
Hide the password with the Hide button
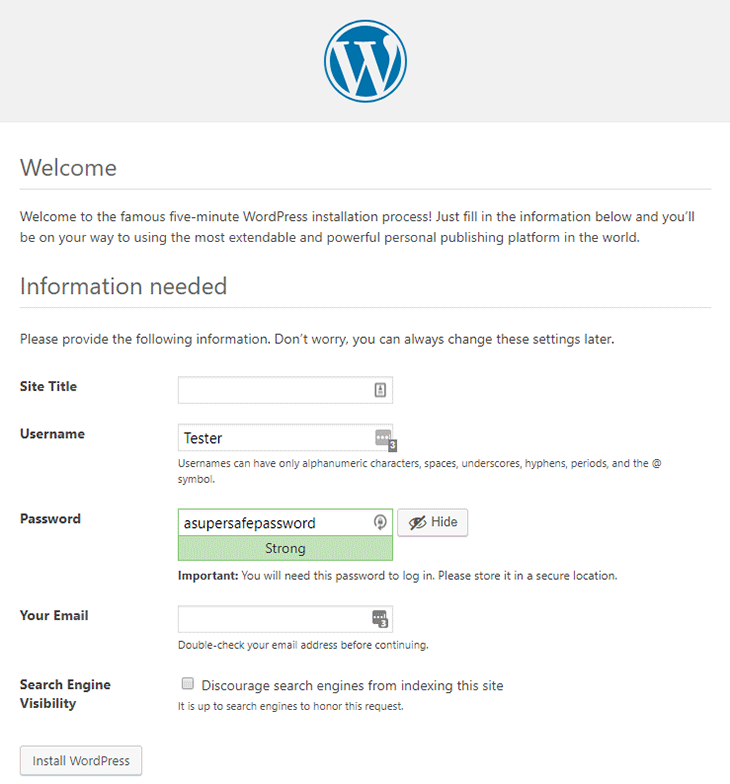(x=432, y=522)
